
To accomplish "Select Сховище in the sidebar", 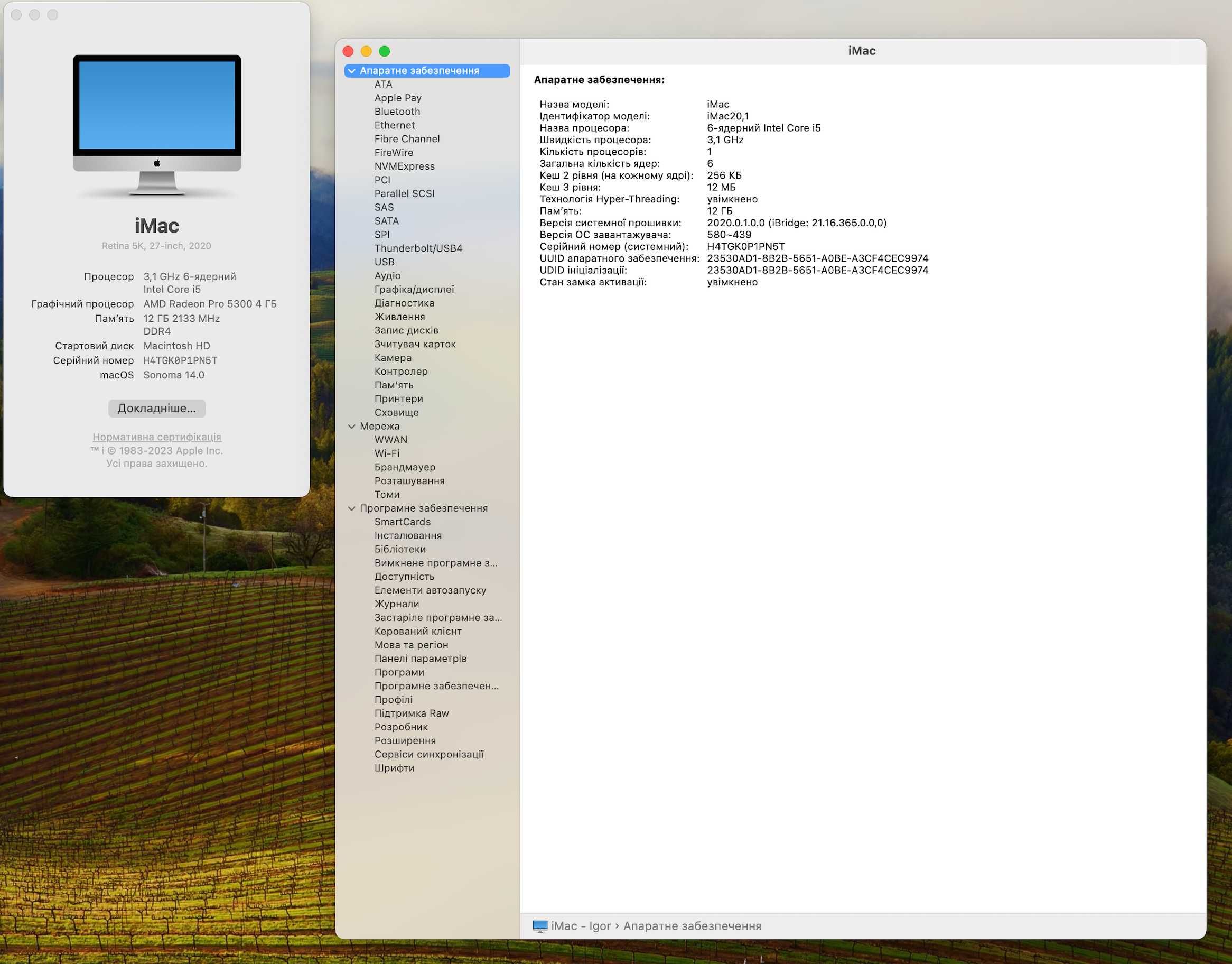I will [x=396, y=413].
